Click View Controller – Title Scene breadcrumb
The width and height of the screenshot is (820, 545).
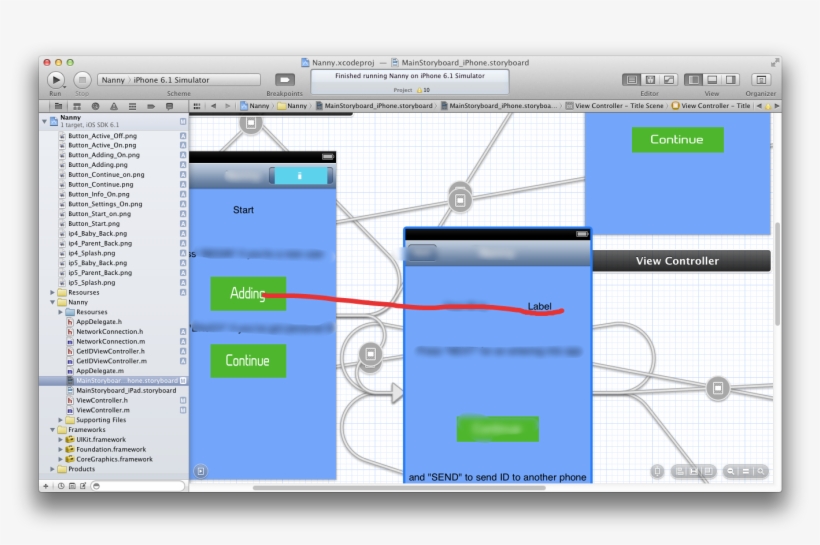(618, 105)
